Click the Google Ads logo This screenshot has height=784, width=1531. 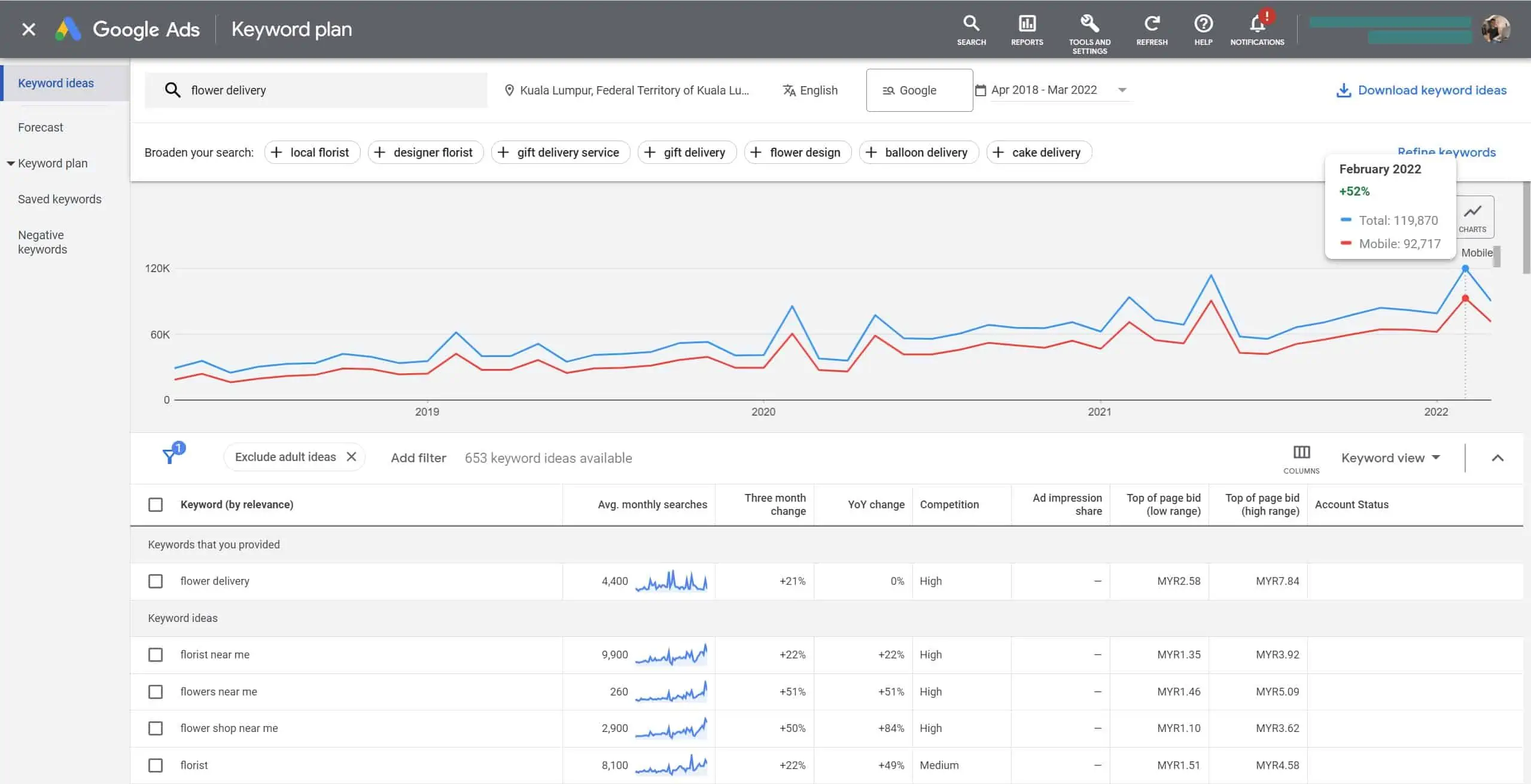[x=68, y=29]
